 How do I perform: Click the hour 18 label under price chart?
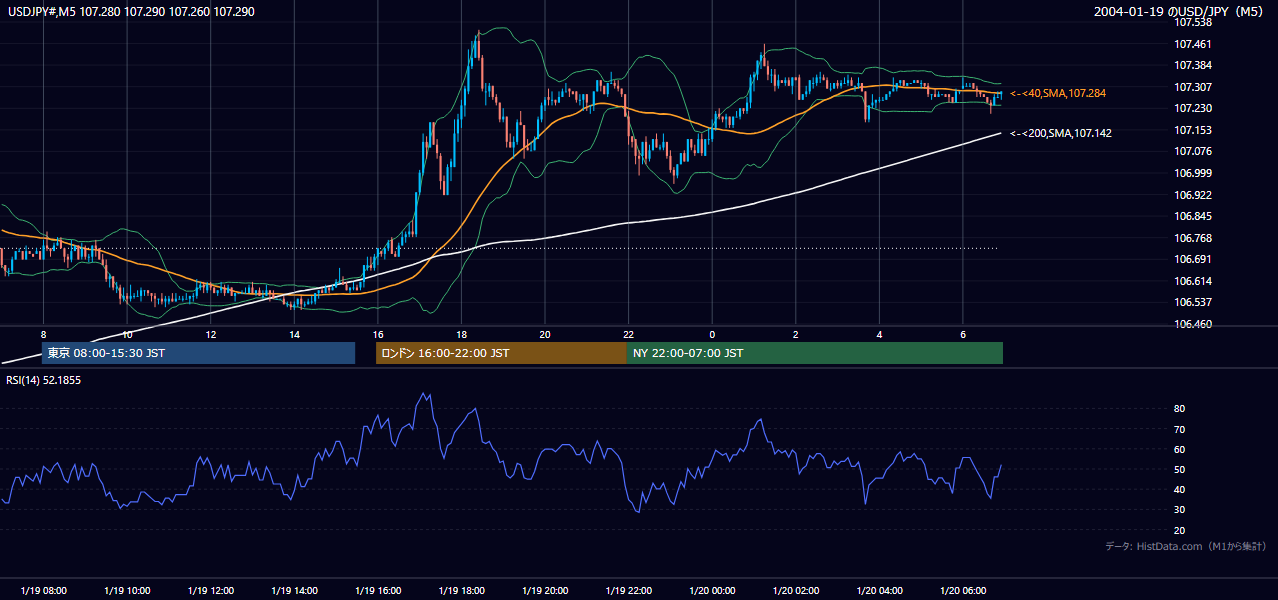pyautogui.click(x=461, y=334)
